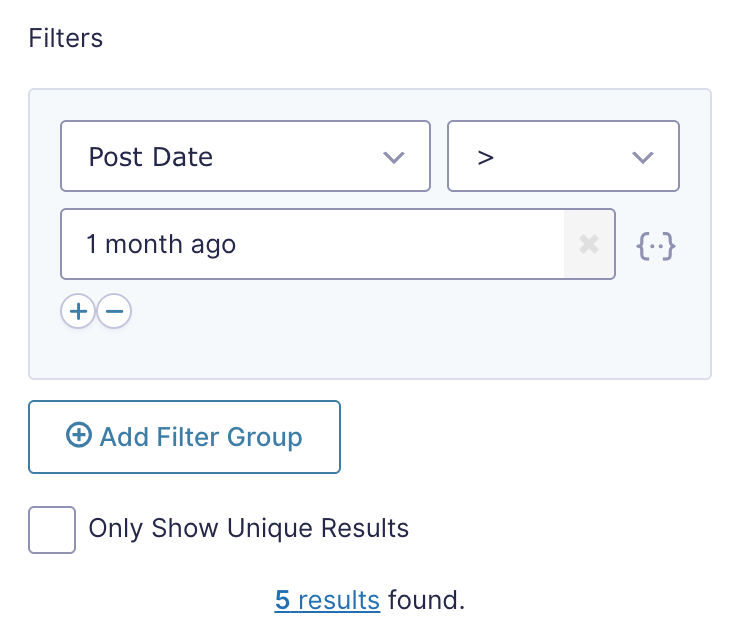
Task: Click the '>' symbol in operator box
Action: (485, 158)
